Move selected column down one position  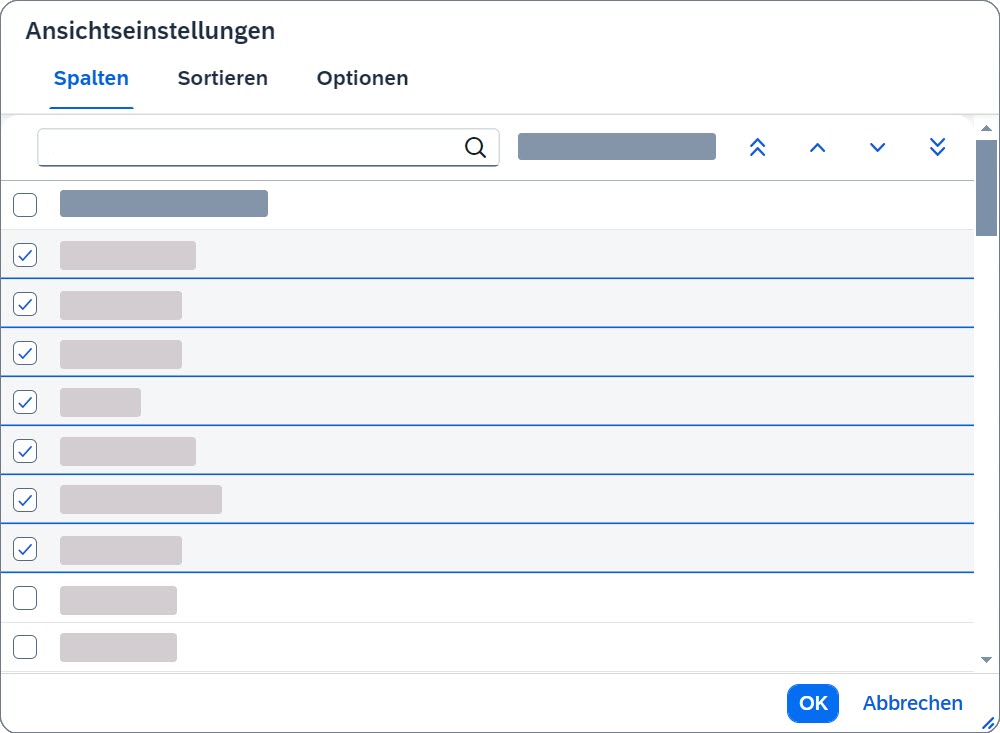pos(877,148)
